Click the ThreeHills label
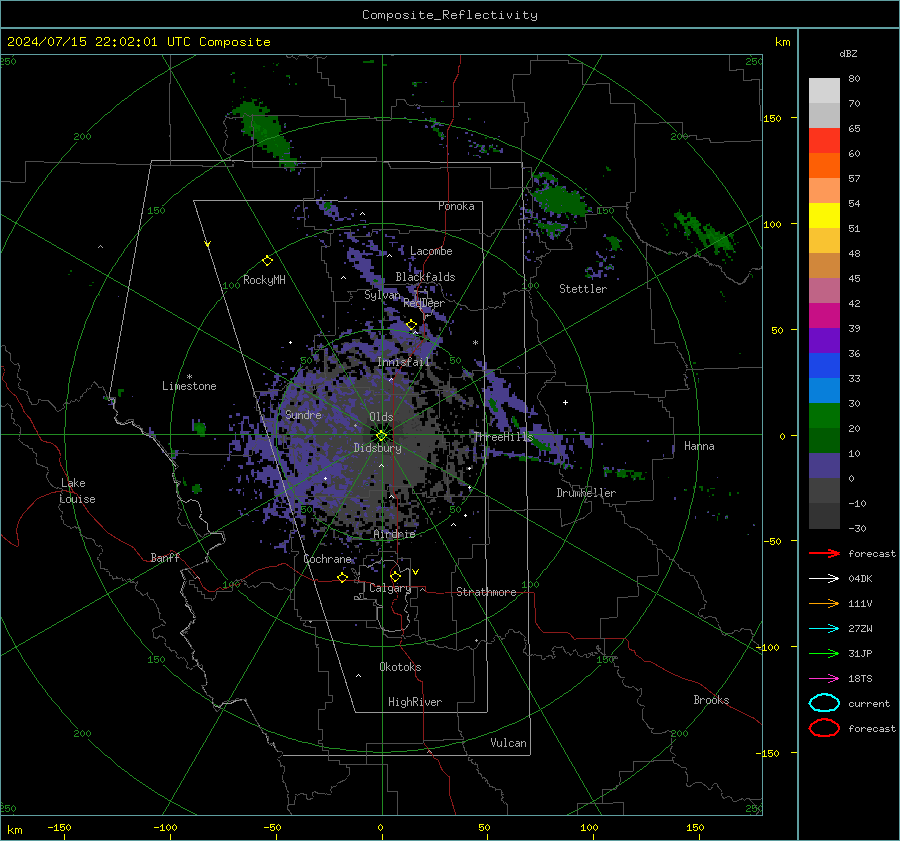This screenshot has height=841, width=900. click(x=503, y=437)
